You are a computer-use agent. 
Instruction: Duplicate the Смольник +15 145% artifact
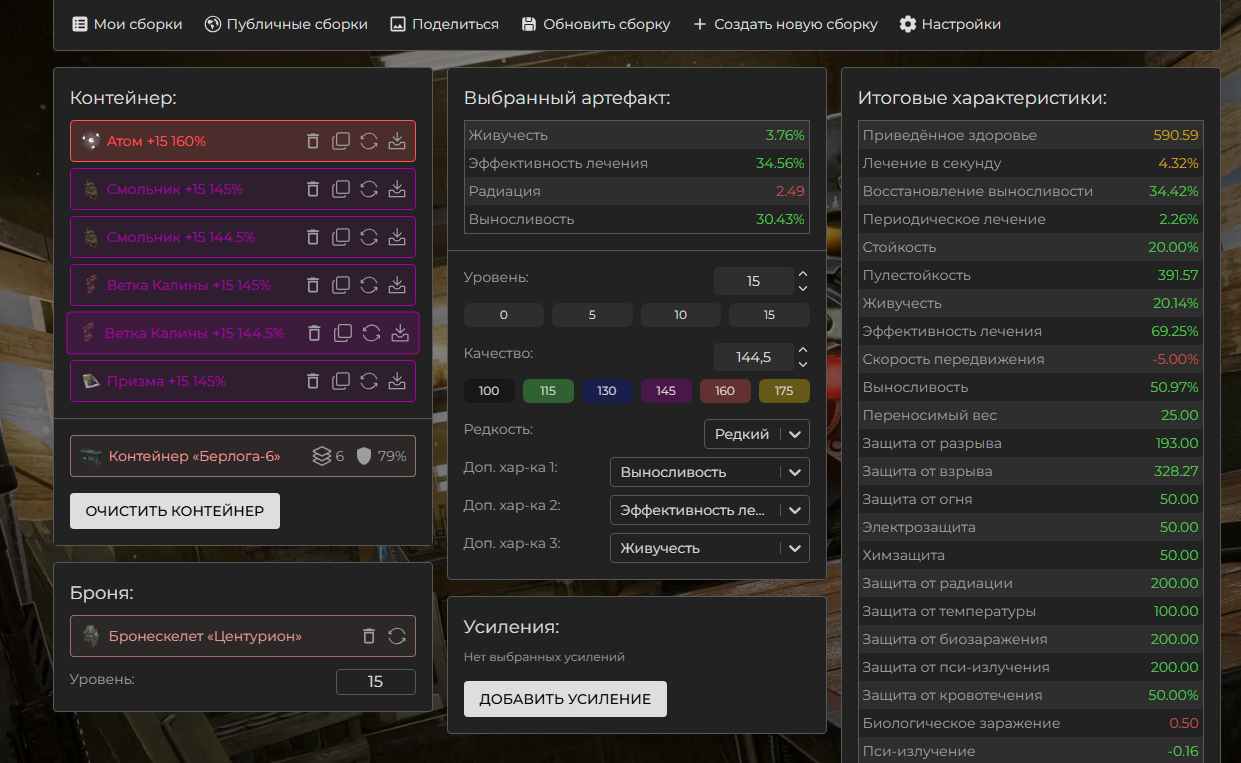[x=341, y=189]
